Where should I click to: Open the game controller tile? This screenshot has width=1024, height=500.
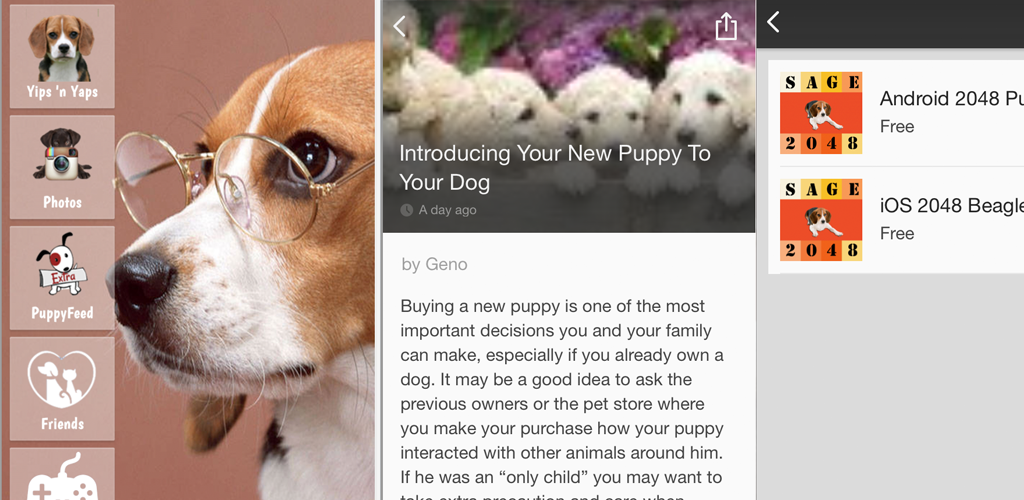click(62, 475)
